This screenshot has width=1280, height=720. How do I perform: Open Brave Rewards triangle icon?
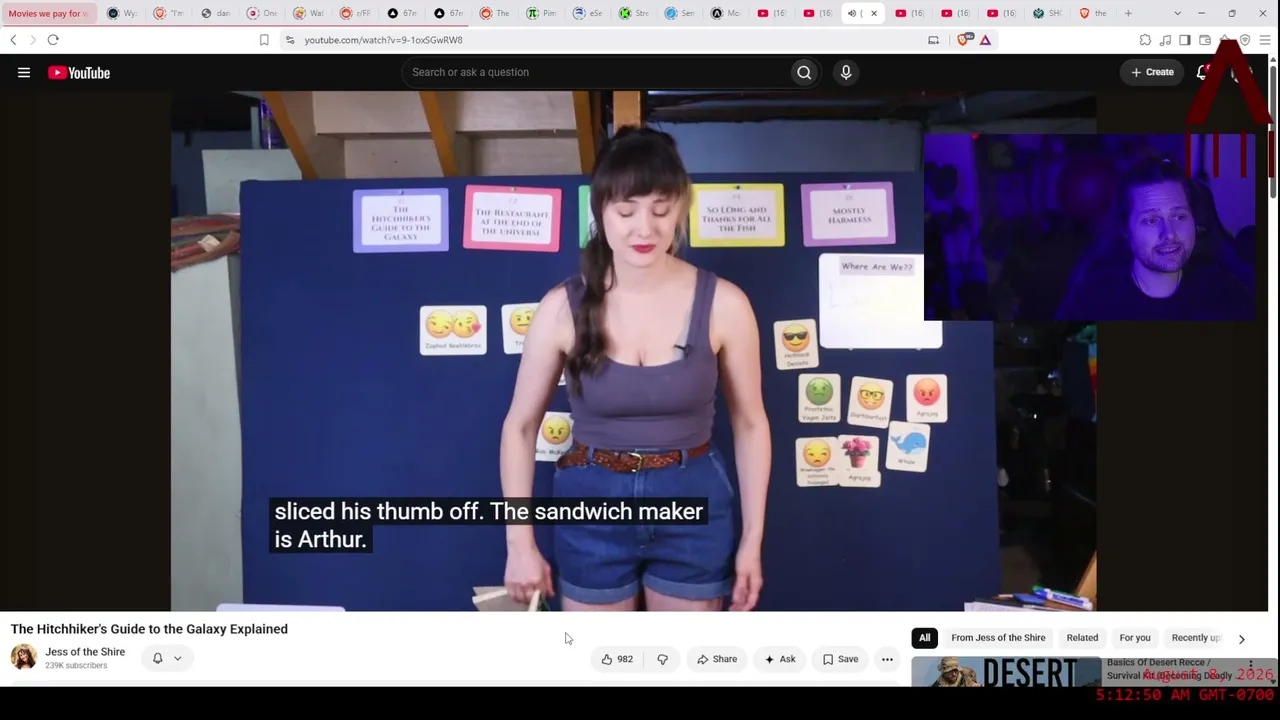coord(985,40)
